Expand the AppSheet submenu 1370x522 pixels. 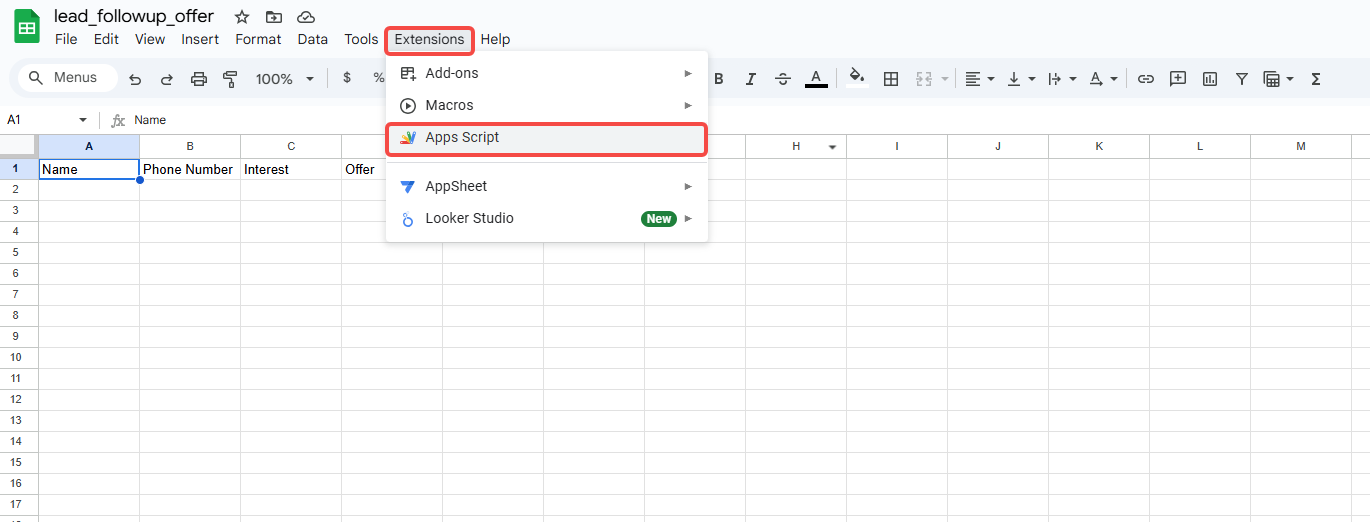(x=547, y=186)
